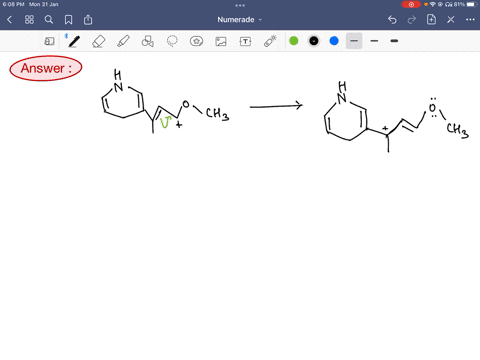Open the Numerade document title dropdown
This screenshot has width=480, height=360.
(x=240, y=20)
